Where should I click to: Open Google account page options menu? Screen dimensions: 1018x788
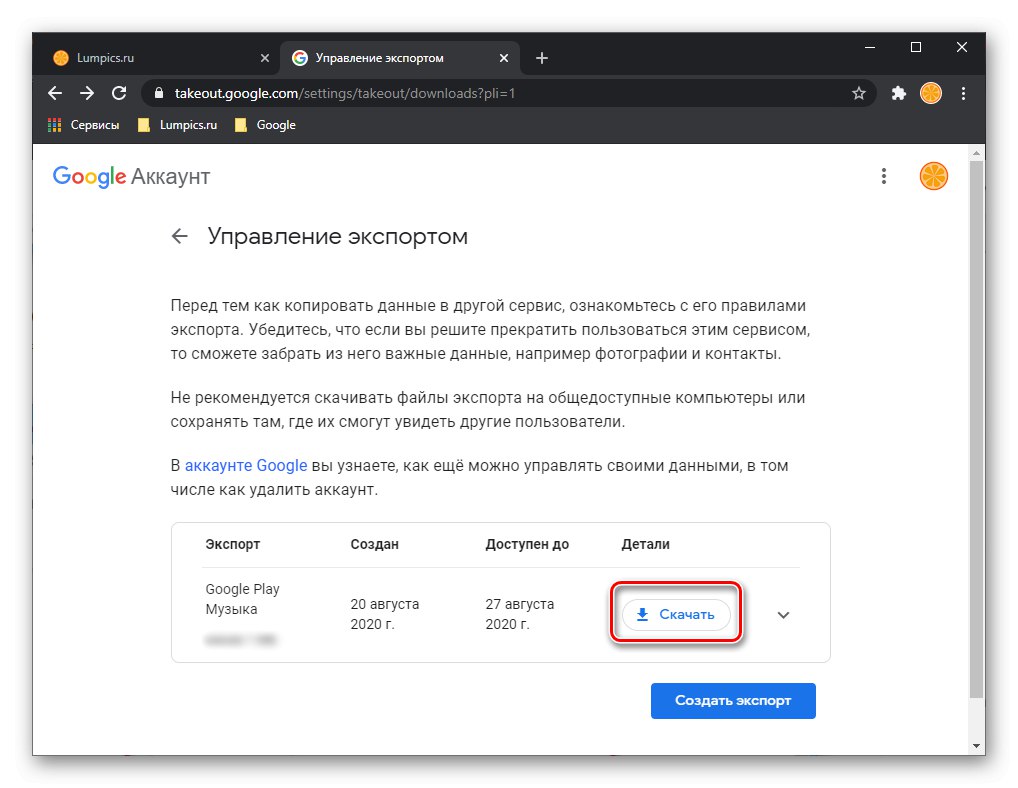[x=884, y=176]
